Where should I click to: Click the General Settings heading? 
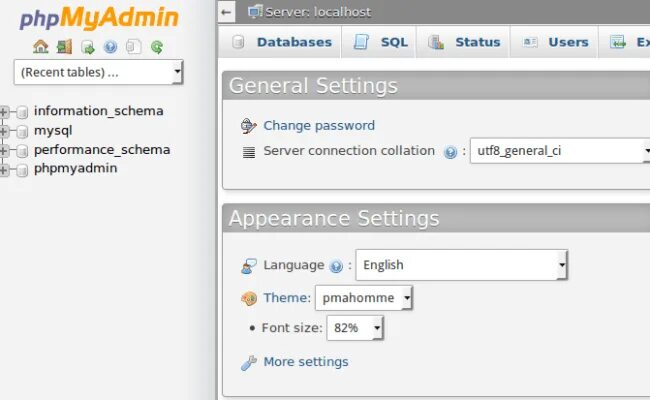313,86
